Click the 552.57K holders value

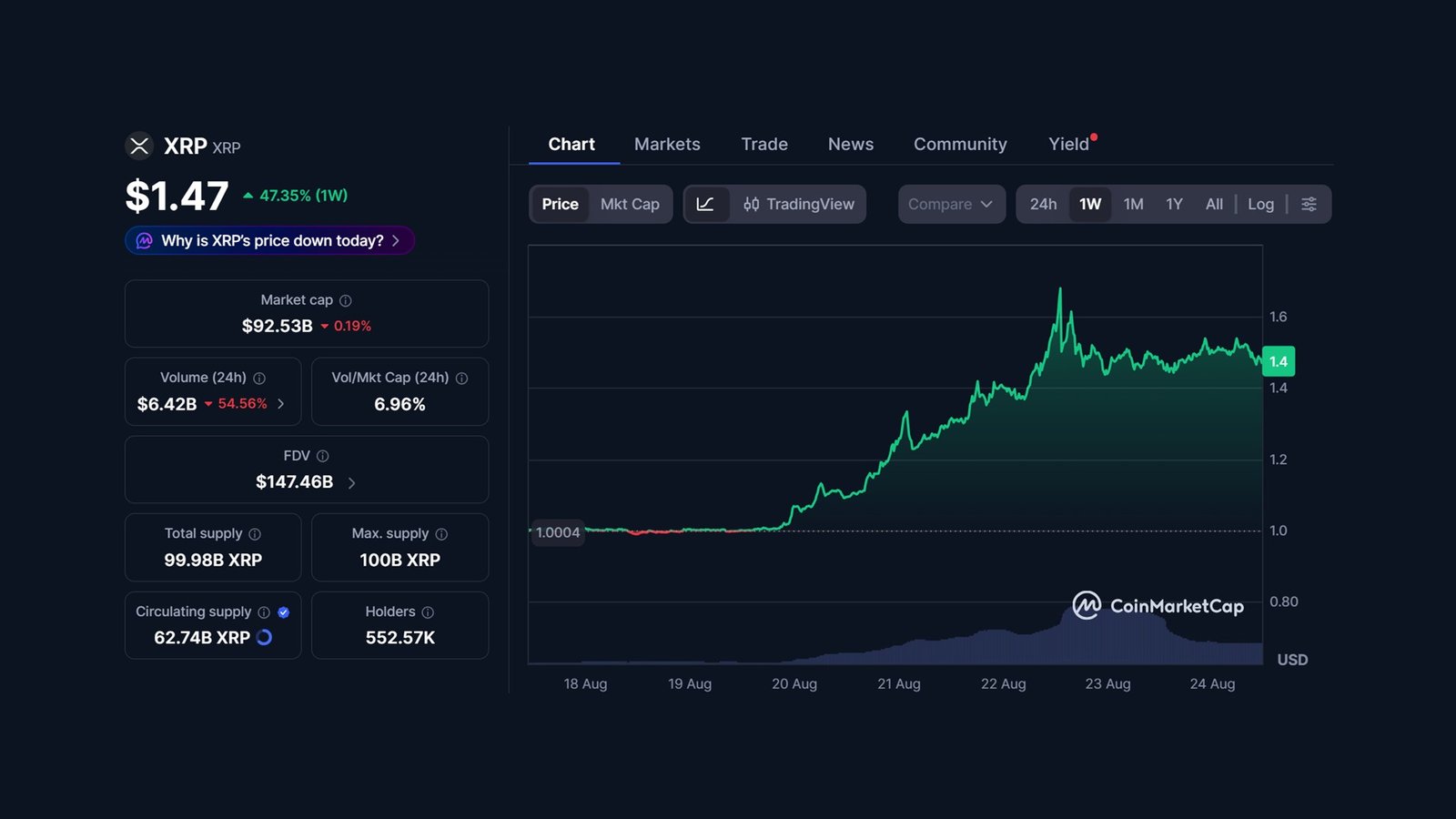(x=400, y=638)
